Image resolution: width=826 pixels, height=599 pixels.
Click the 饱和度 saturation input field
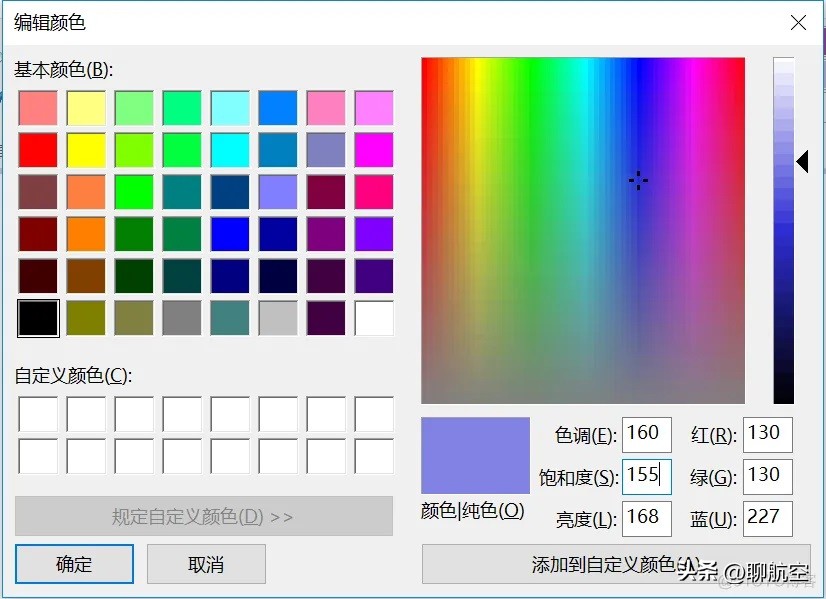646,476
